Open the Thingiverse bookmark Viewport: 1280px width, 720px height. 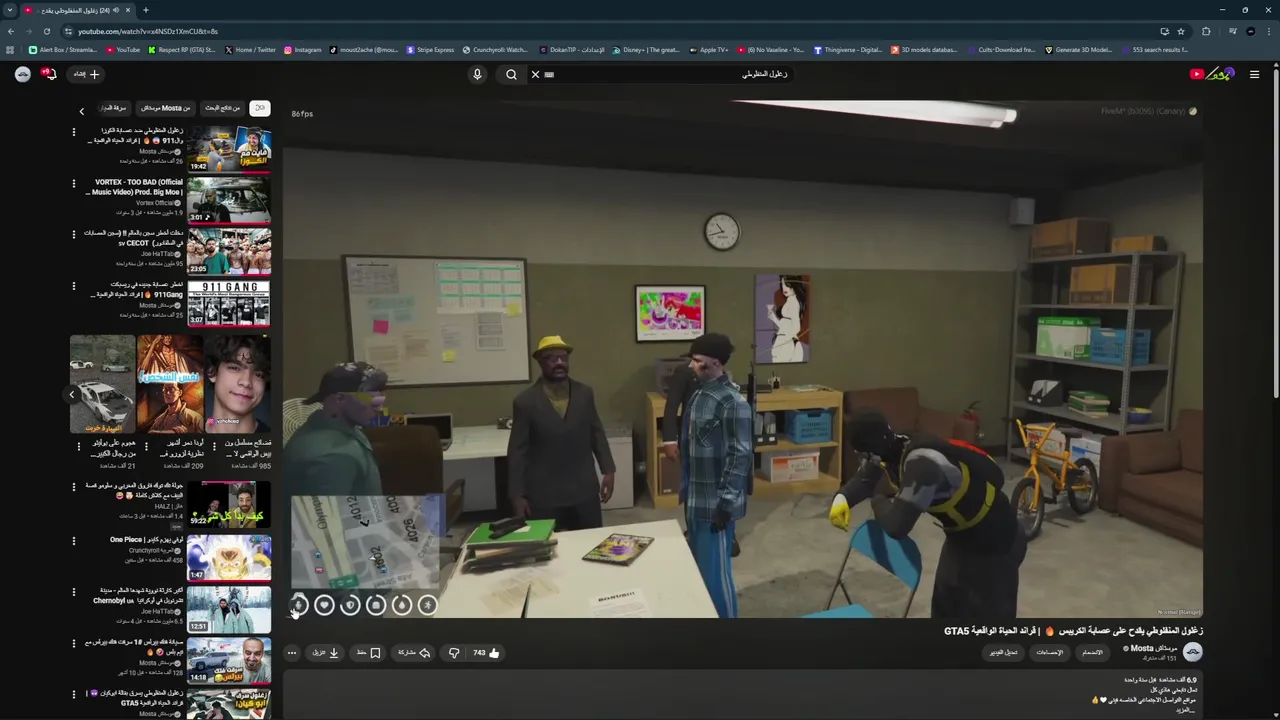[848, 50]
